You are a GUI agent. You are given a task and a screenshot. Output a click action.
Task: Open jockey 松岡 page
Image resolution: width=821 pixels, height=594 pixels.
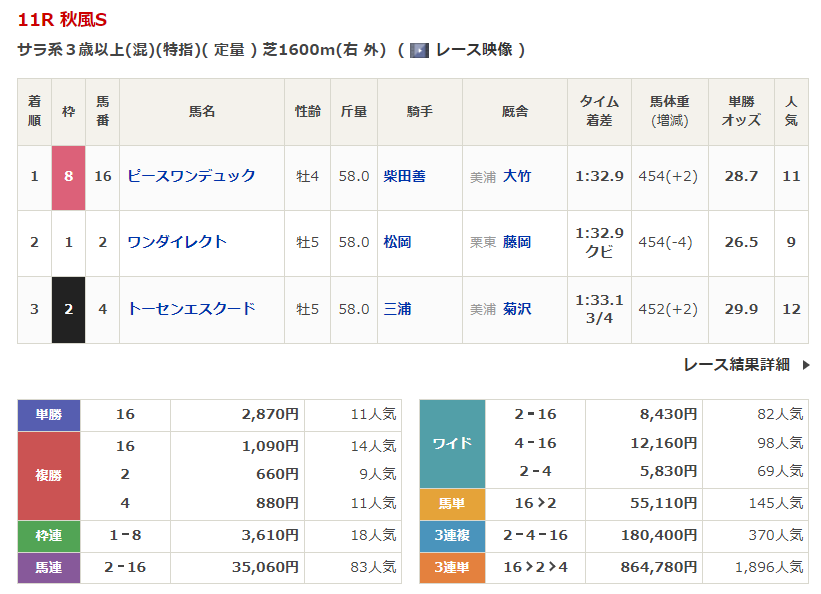[397, 242]
